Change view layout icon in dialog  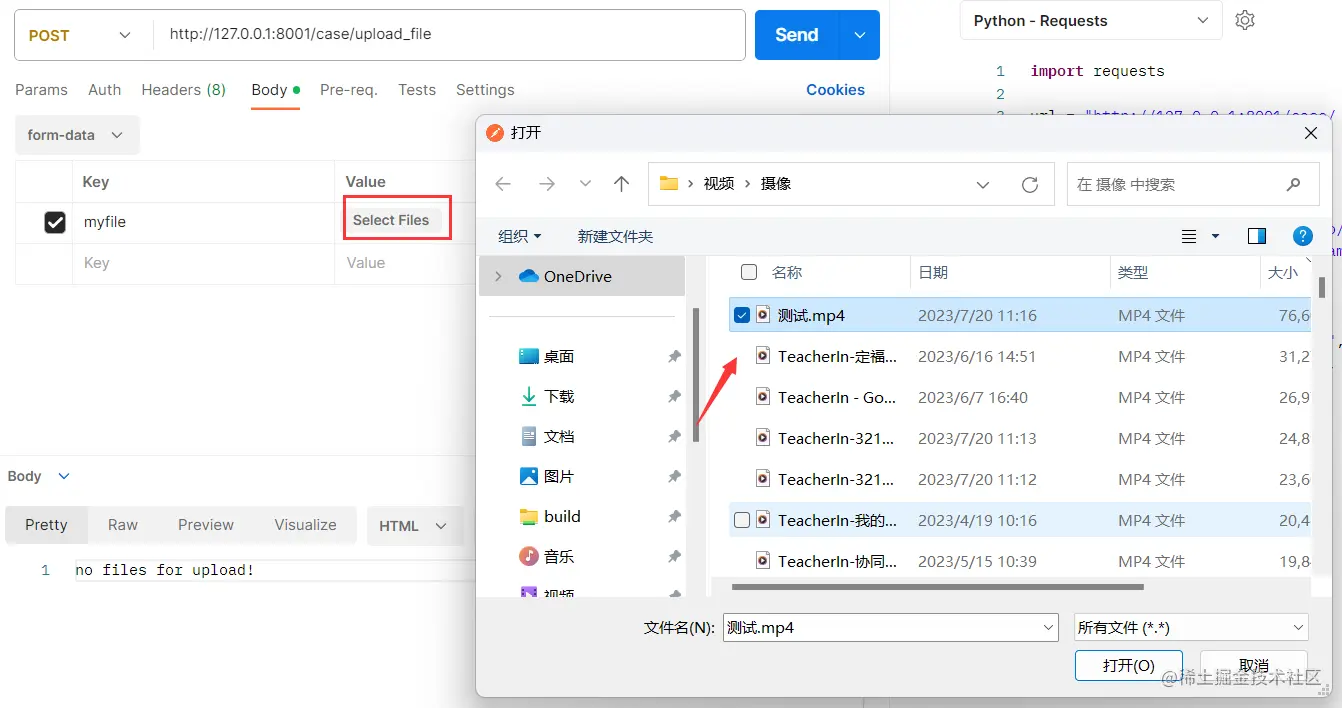pyautogui.click(x=1189, y=236)
